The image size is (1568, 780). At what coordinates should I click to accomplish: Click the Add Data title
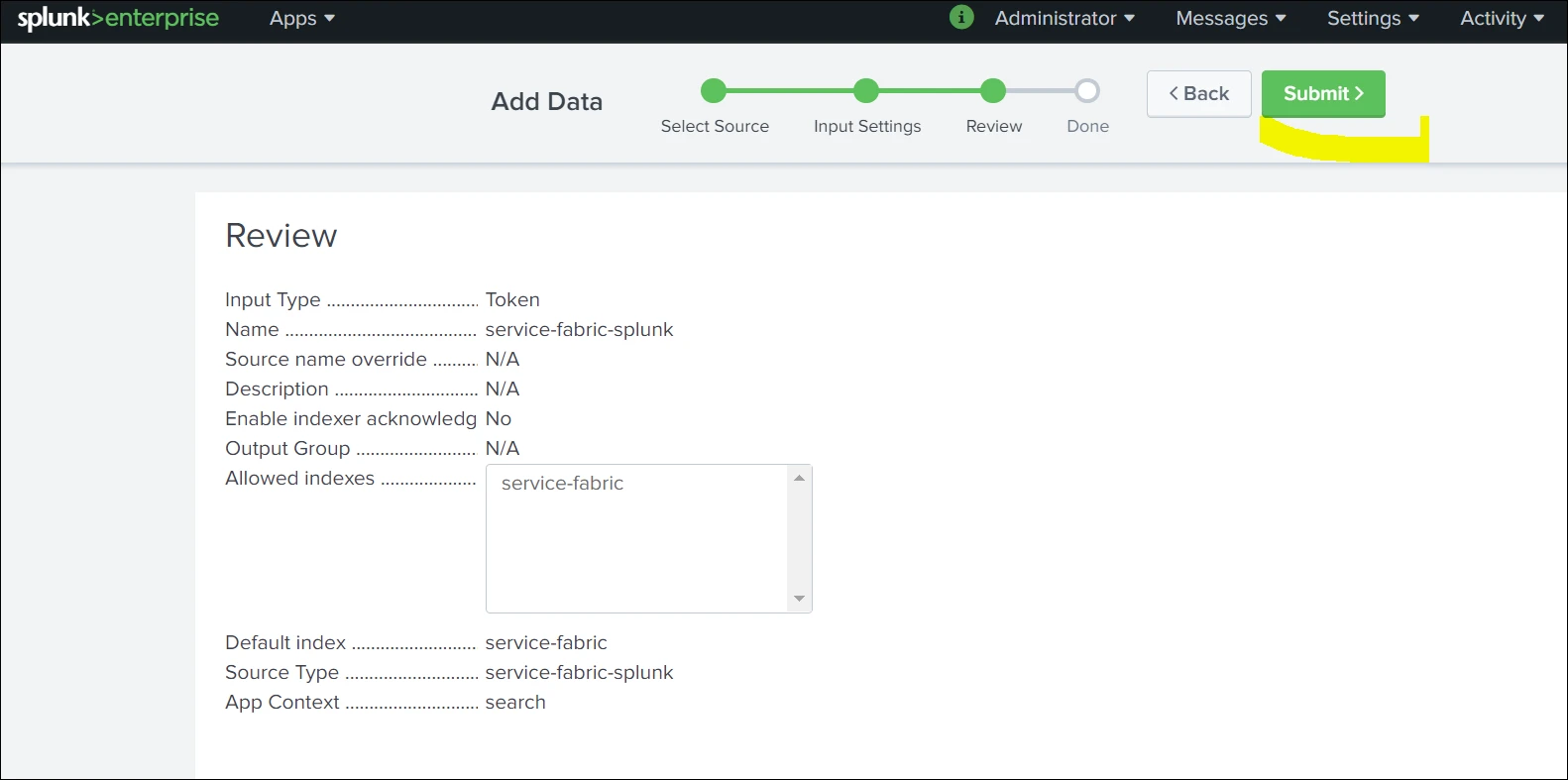point(547,101)
